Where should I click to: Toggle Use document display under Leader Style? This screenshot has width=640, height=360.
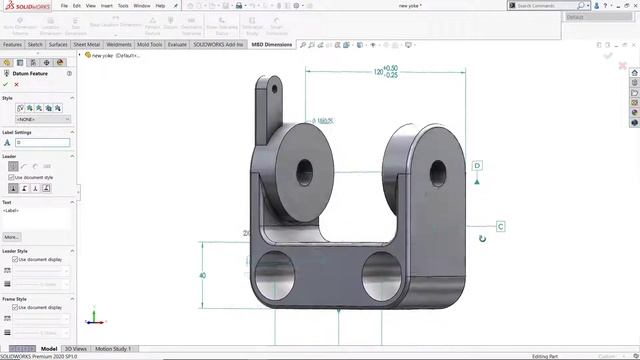pyautogui.click(x=15, y=259)
